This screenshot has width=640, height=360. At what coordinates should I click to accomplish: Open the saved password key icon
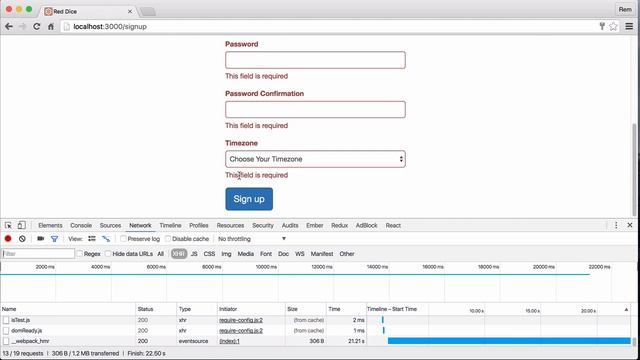[x=602, y=27]
